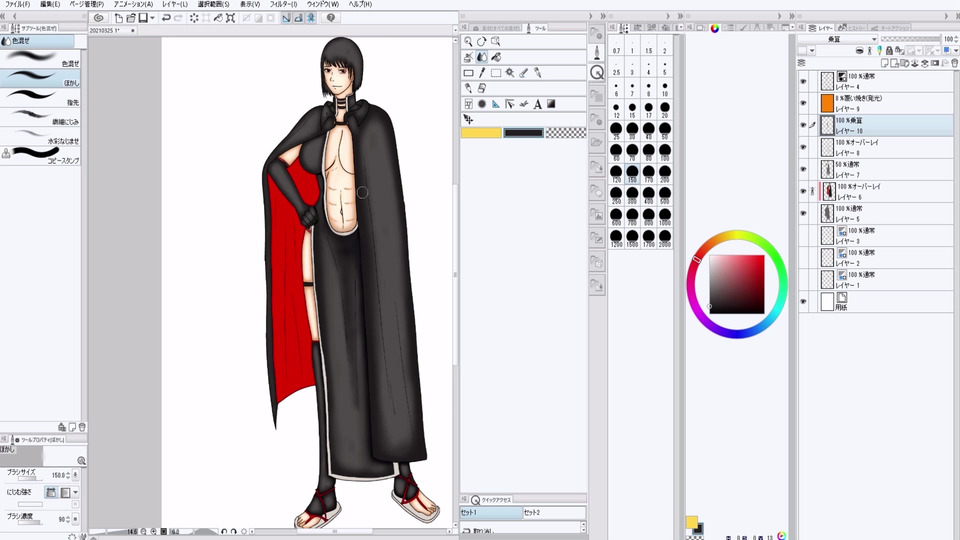Click the transparent checkered color swatch
The image size is (960, 540).
pos(566,133)
